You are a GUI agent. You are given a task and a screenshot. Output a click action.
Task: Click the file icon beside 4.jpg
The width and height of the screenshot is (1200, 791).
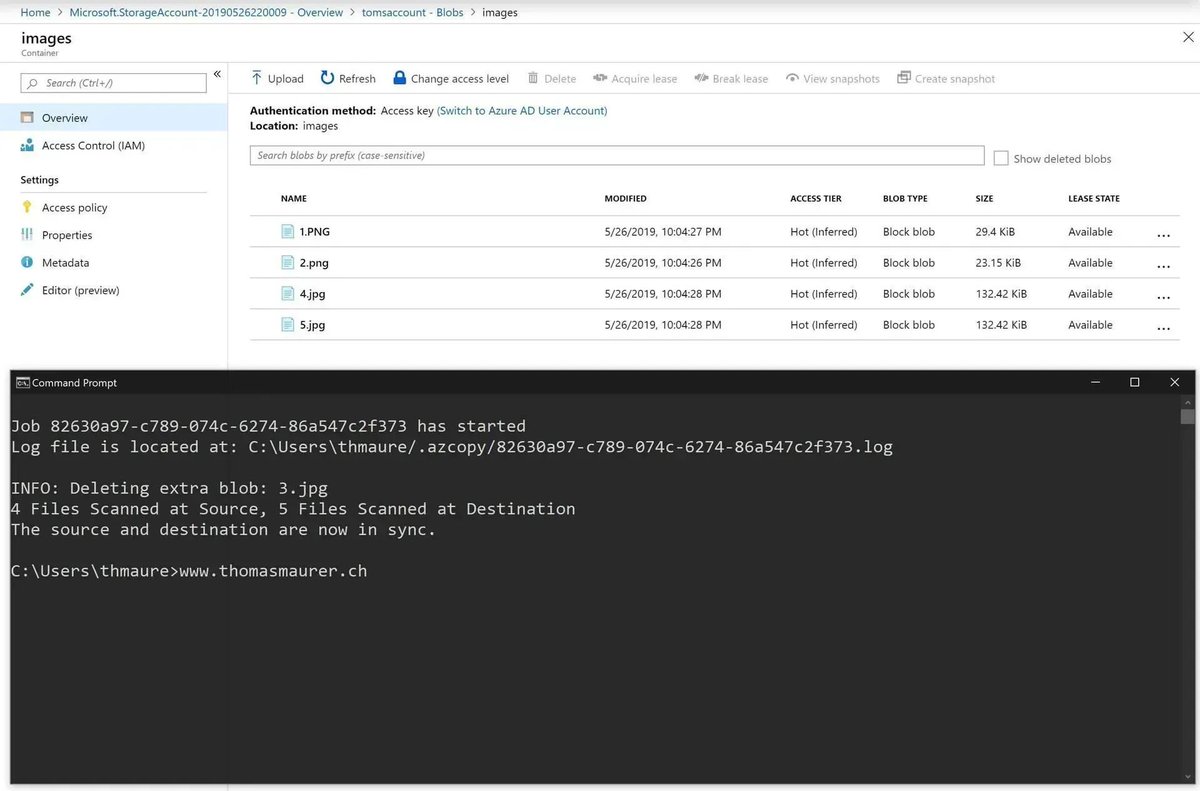tap(288, 293)
